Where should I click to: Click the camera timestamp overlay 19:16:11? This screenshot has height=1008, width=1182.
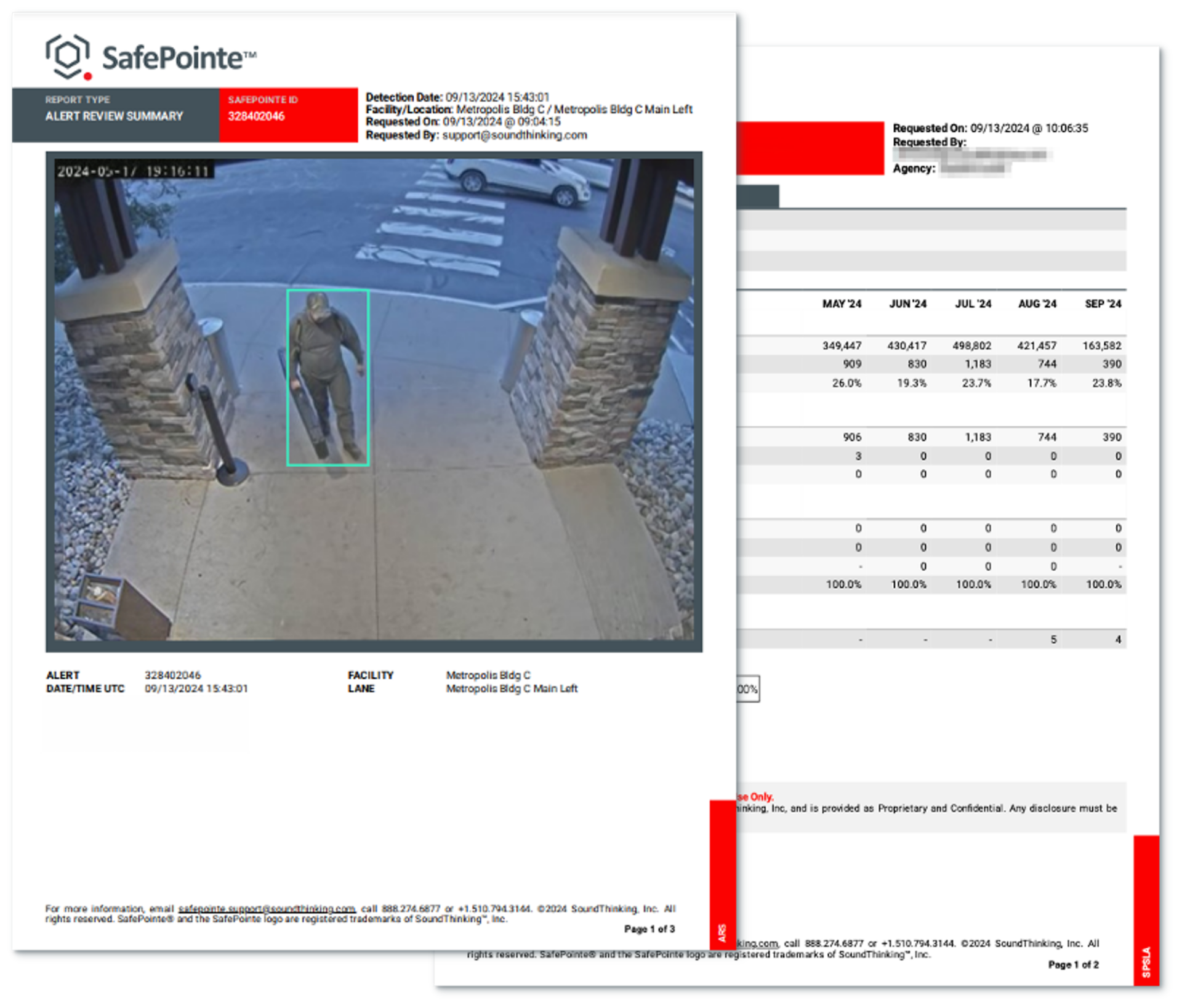pos(134,171)
